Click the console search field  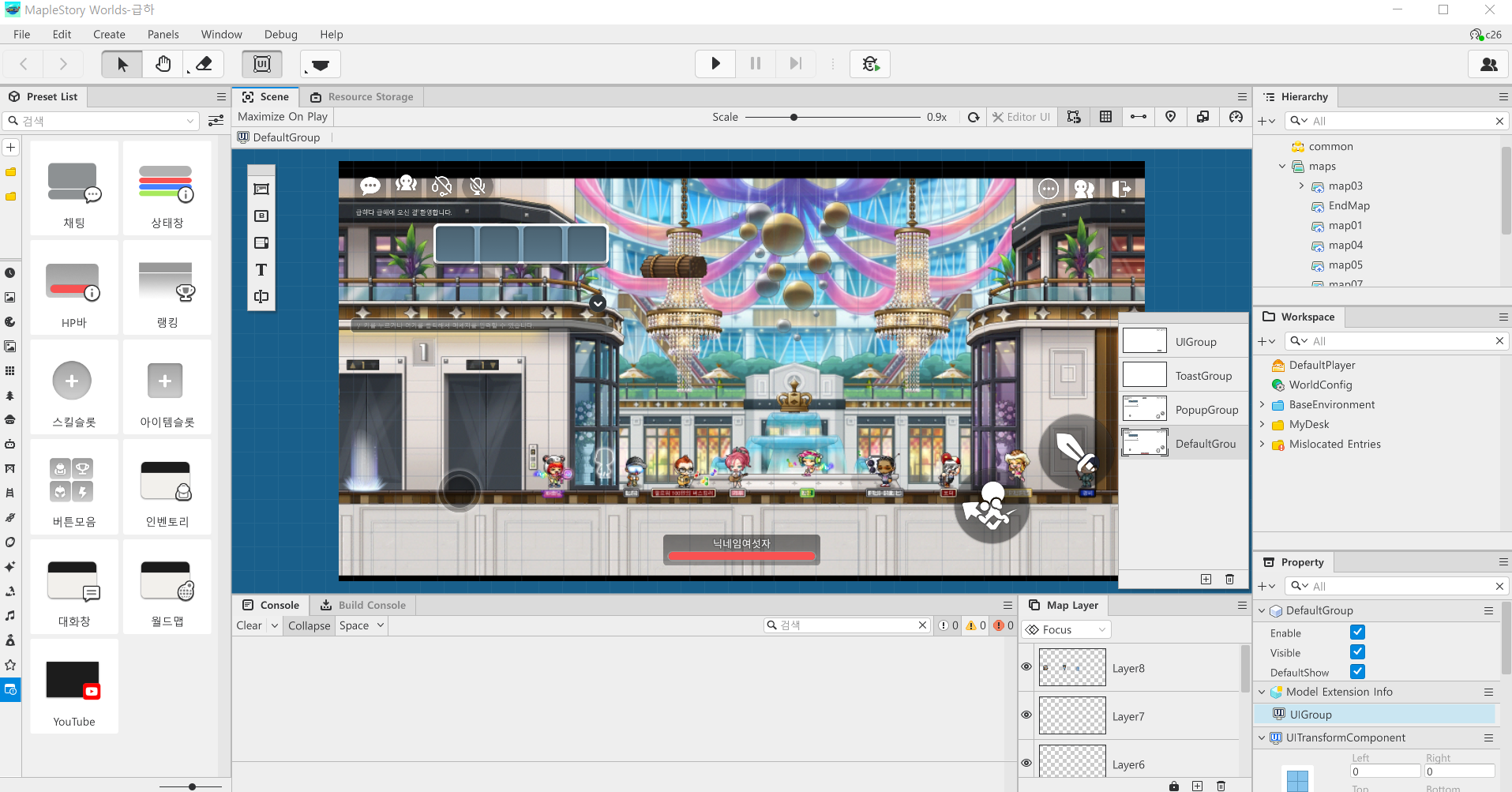[x=846, y=625]
